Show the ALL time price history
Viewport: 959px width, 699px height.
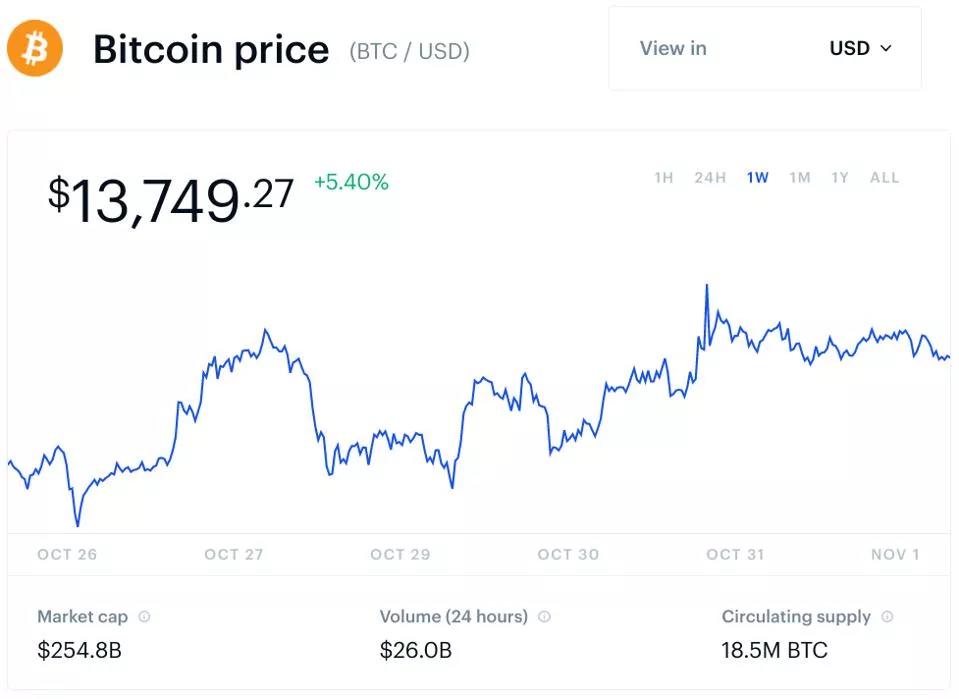click(x=884, y=178)
